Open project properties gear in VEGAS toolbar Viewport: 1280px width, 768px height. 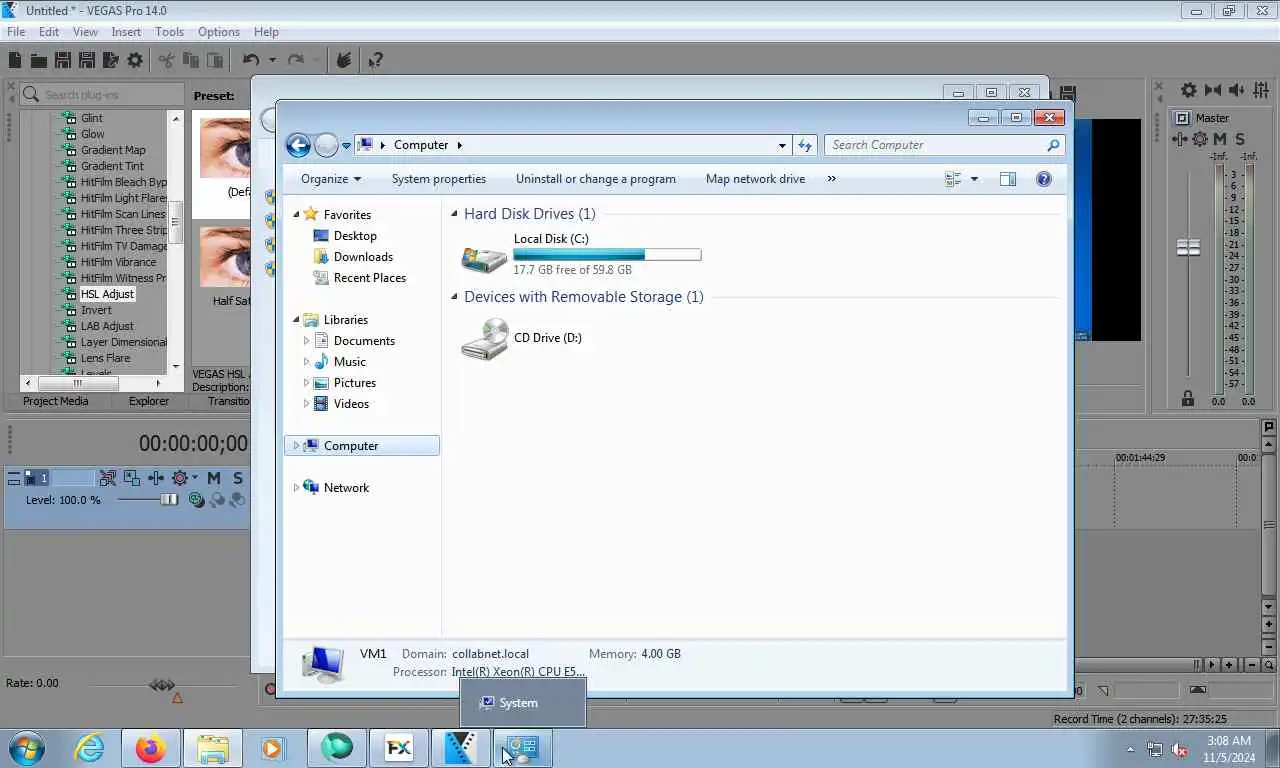(135, 60)
